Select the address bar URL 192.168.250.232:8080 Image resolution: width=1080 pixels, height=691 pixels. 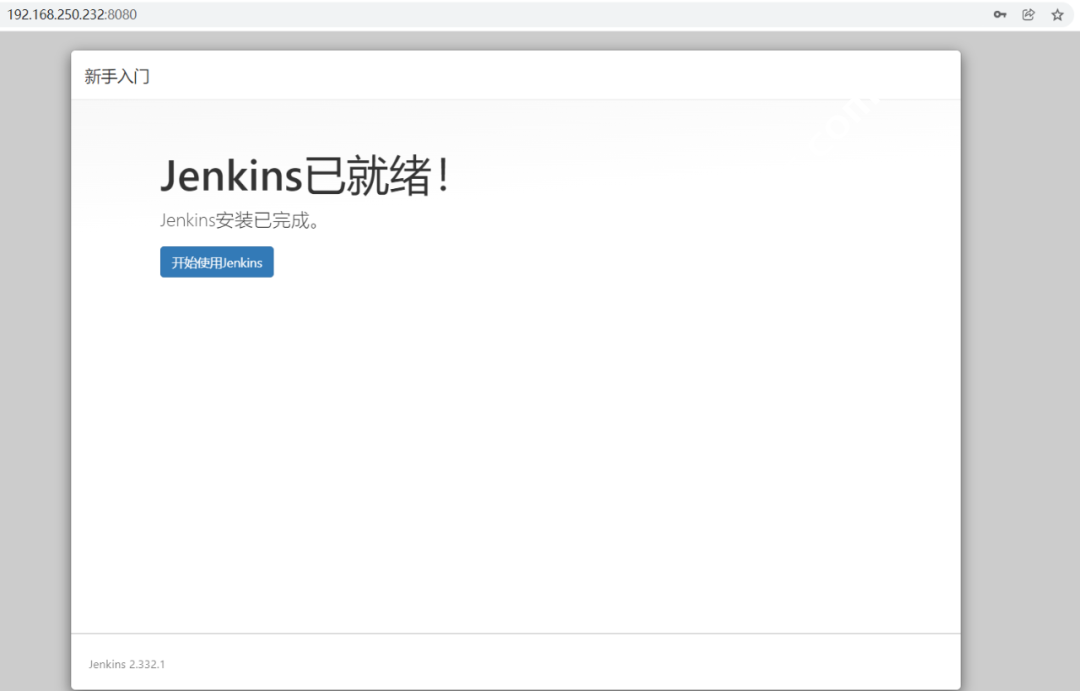pos(72,14)
